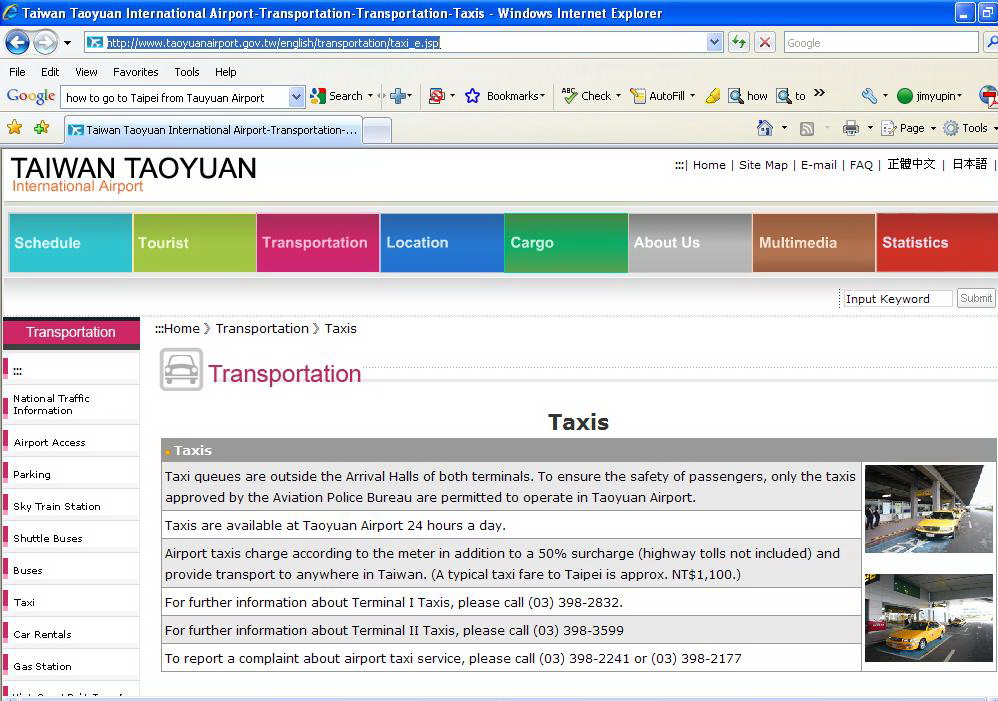Click the Submit search button
The image size is (998, 701).
(976, 298)
